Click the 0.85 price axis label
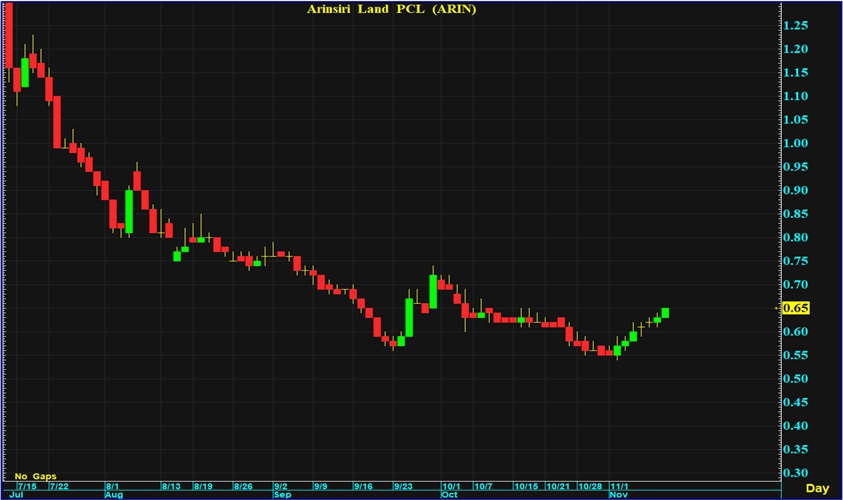The image size is (843, 500). pos(796,214)
